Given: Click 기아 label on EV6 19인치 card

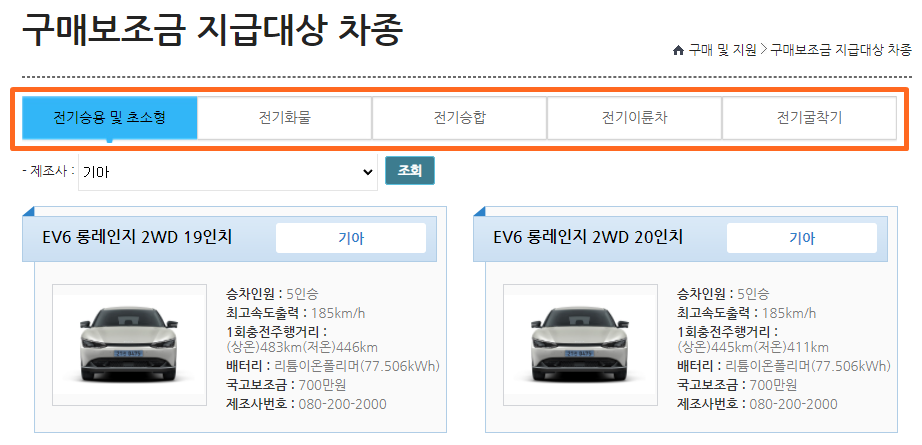Looking at the screenshot, I should coord(351,238).
